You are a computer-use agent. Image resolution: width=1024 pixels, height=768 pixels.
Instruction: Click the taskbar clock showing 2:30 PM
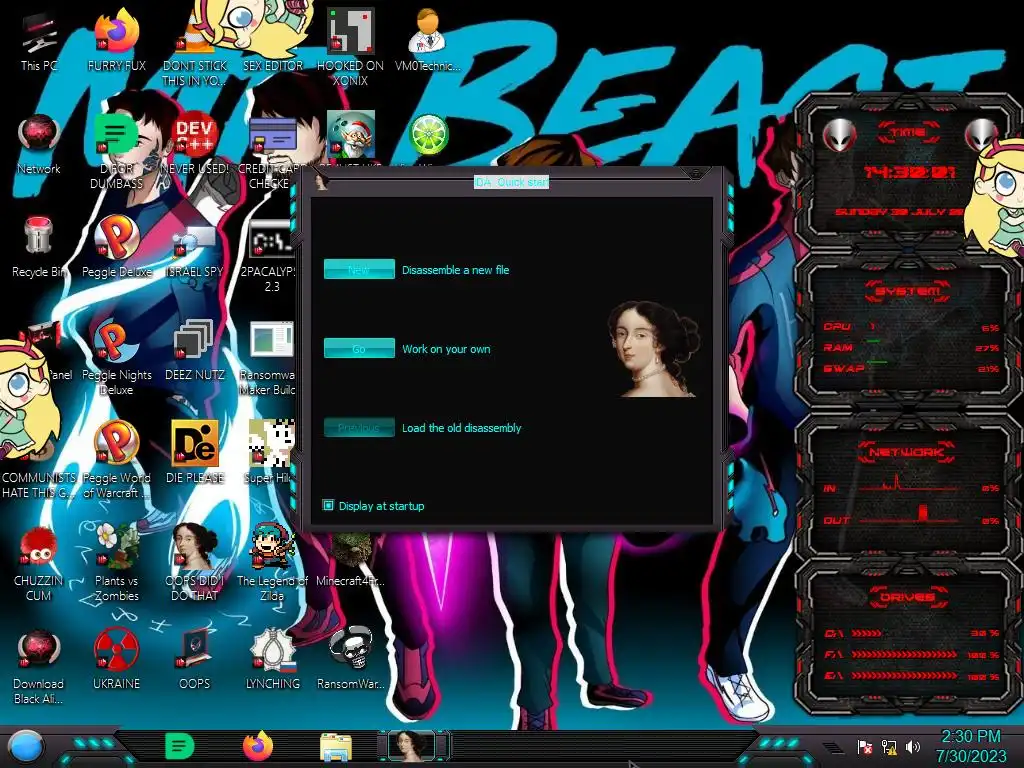971,746
